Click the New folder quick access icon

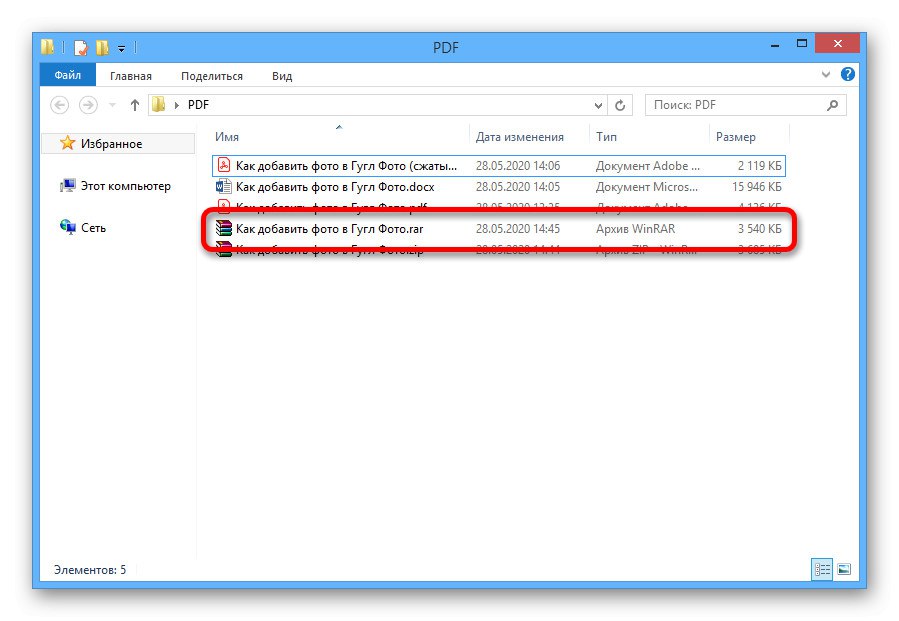102,48
